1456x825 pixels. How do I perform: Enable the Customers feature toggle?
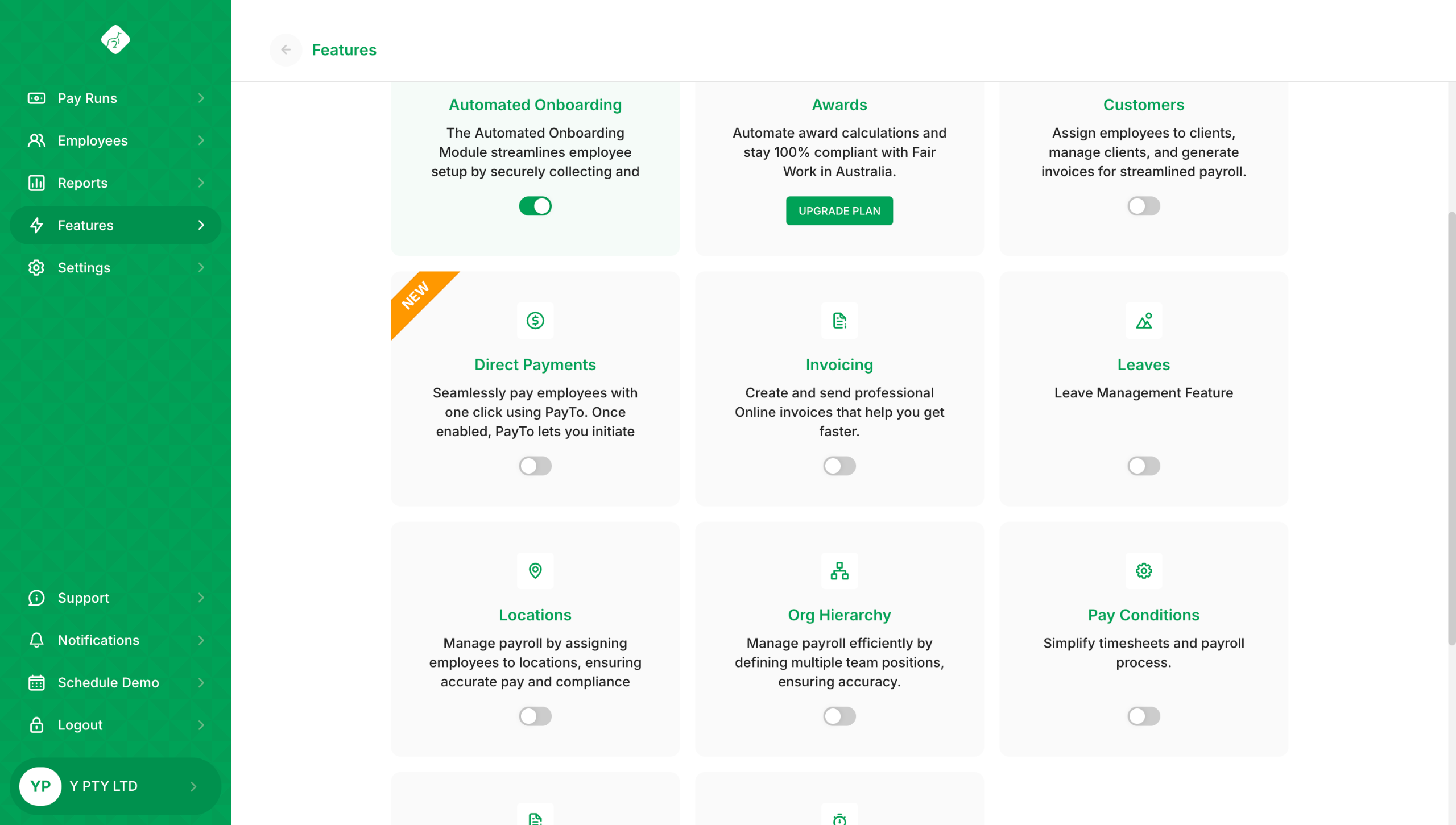[x=1143, y=206]
